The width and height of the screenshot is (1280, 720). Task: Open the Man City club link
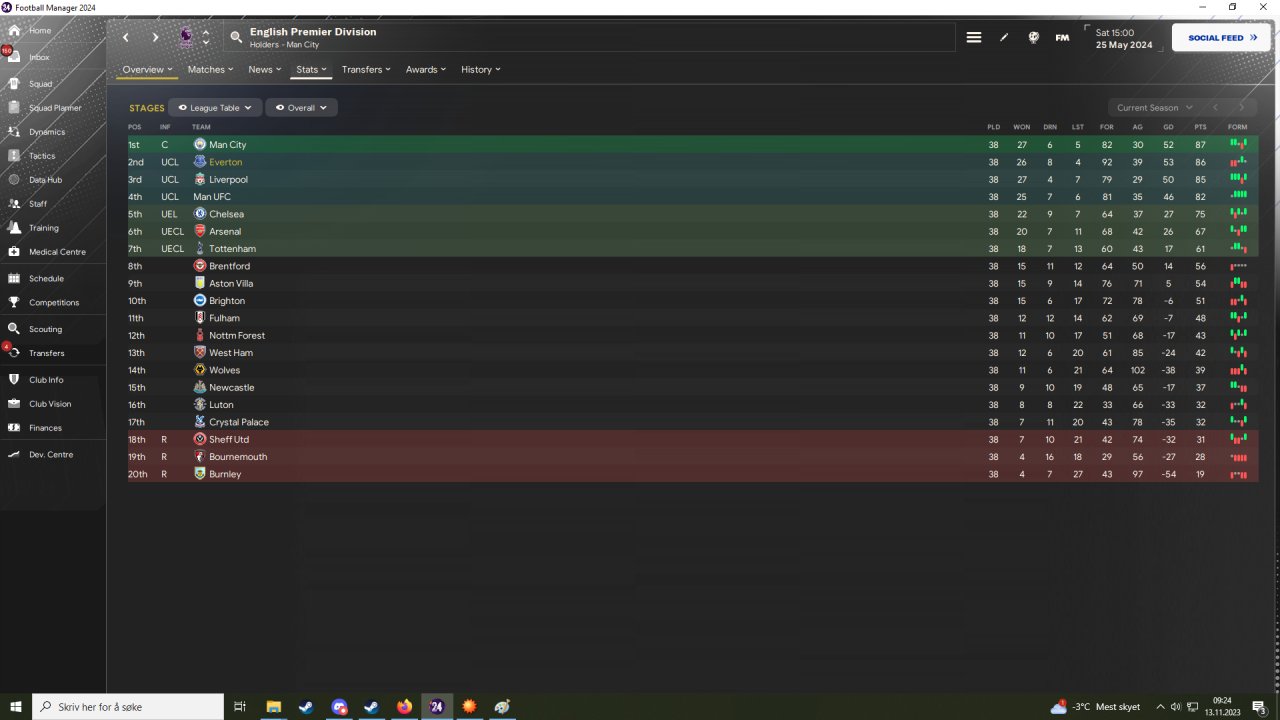click(227, 145)
